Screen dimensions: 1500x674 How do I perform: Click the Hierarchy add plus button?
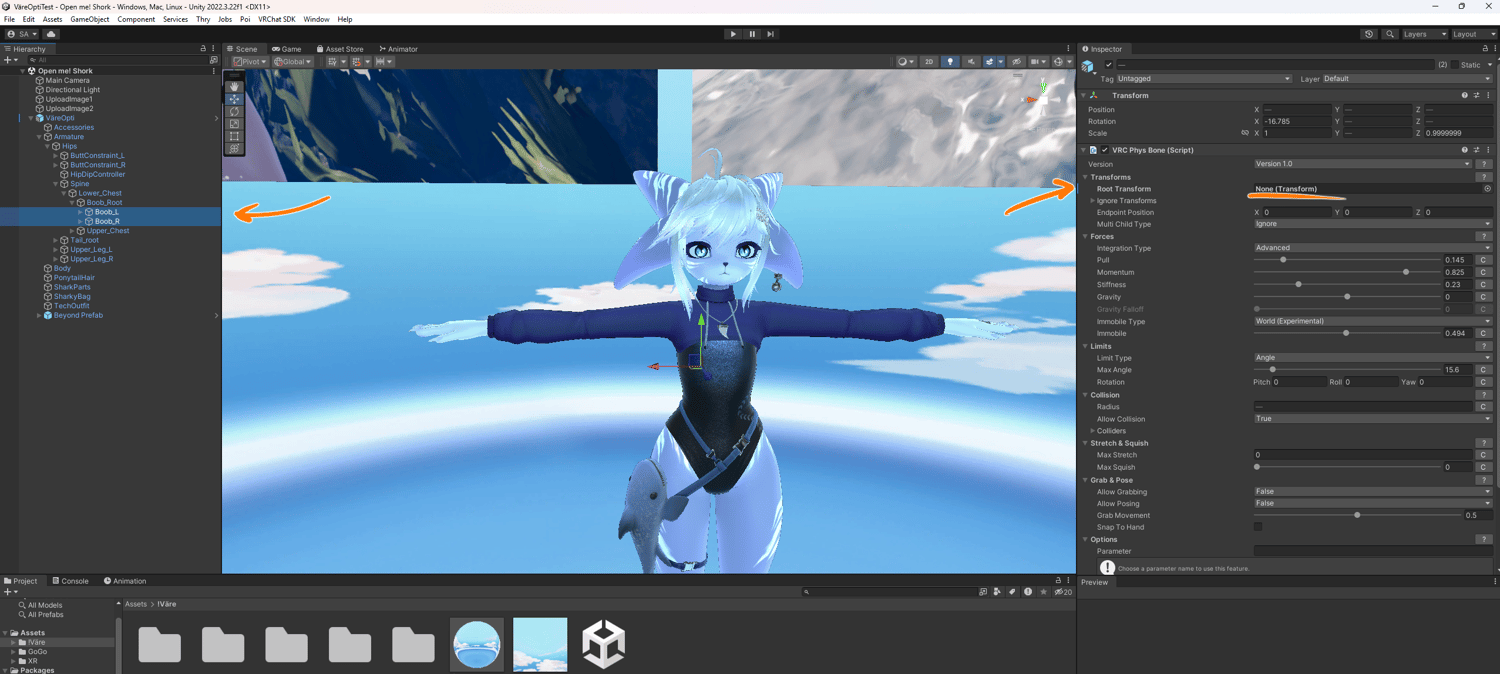pyautogui.click(x=9, y=60)
